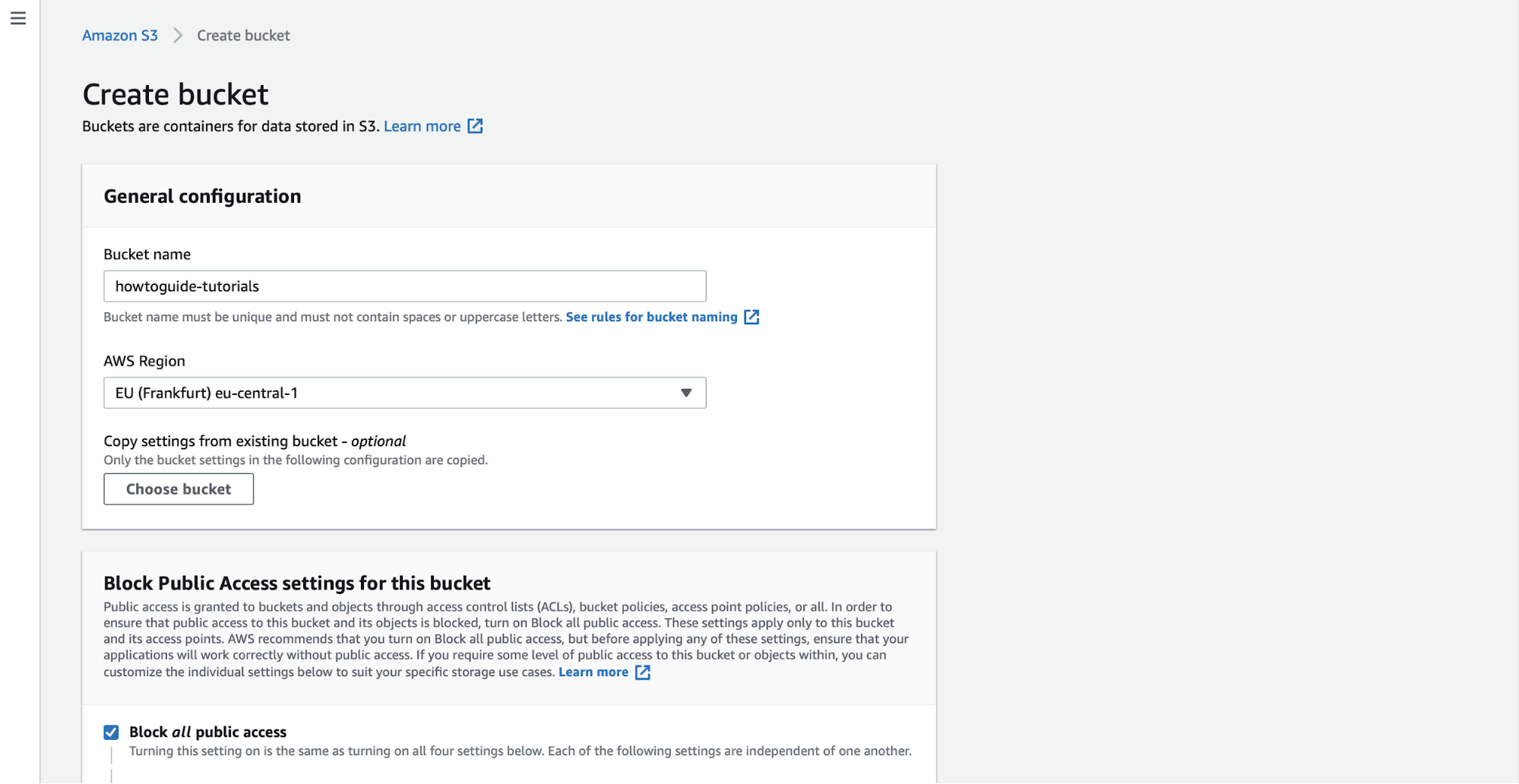Open "See rules for bucket naming" link
This screenshot has height=784, width=1519.
click(651, 317)
